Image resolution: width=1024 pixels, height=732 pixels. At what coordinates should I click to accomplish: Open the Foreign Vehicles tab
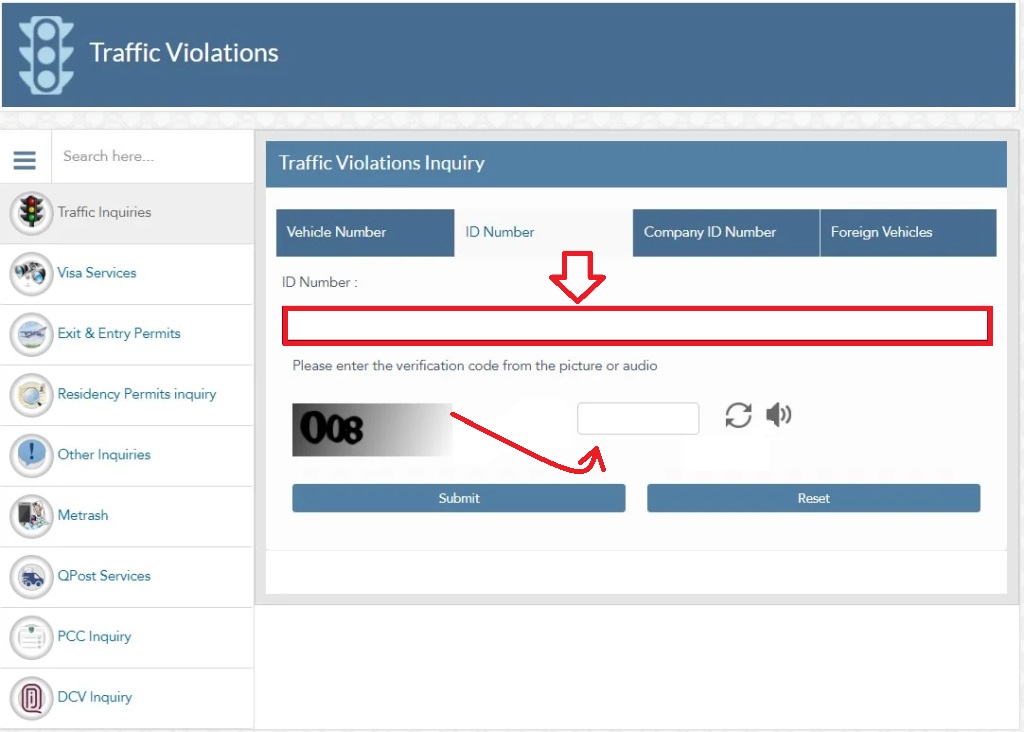(907, 232)
